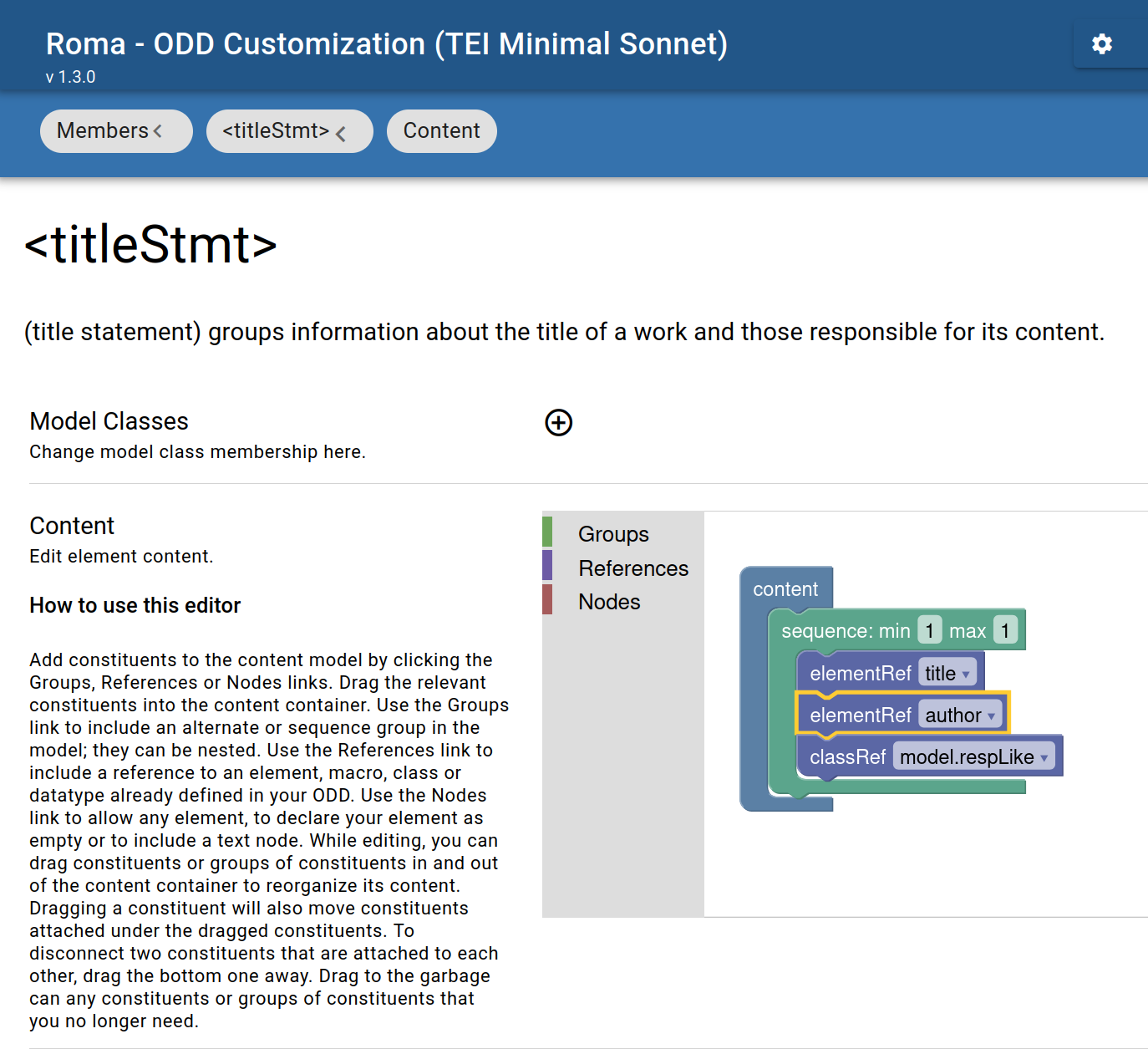
Task: Select the Content breadcrumb tab
Action: 441,131
